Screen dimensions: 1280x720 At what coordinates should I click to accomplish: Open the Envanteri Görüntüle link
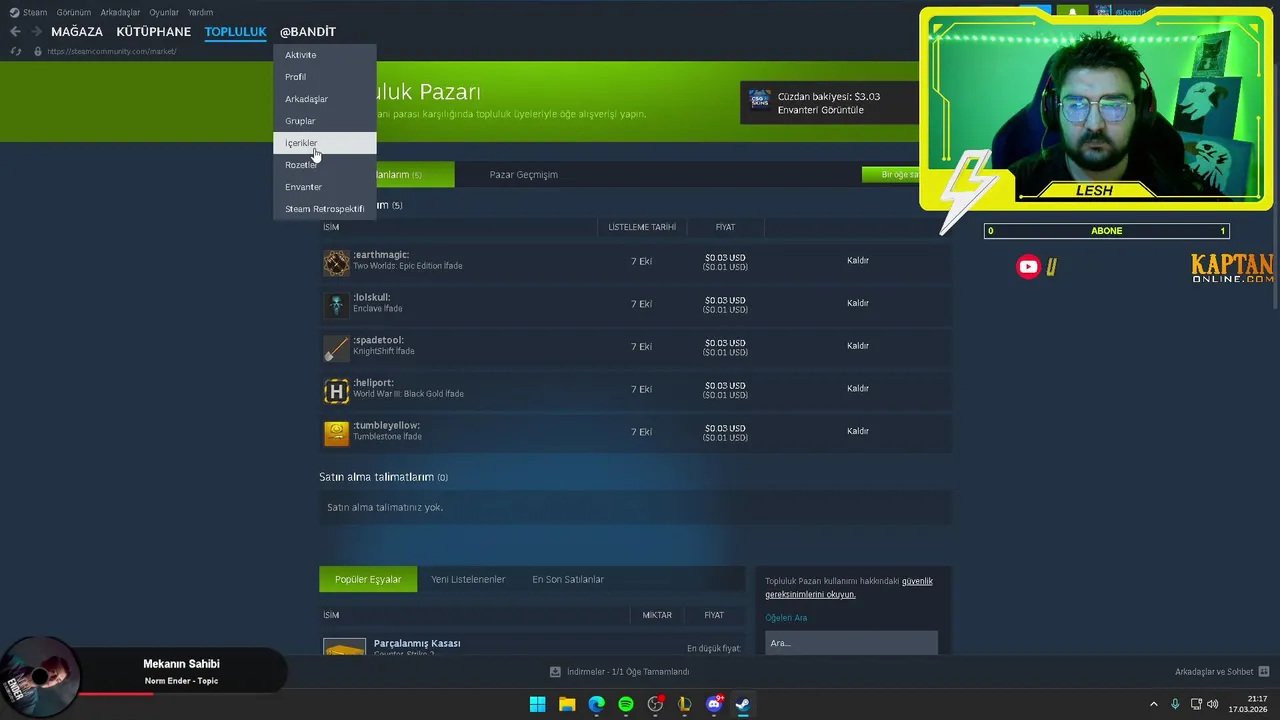pos(820,110)
